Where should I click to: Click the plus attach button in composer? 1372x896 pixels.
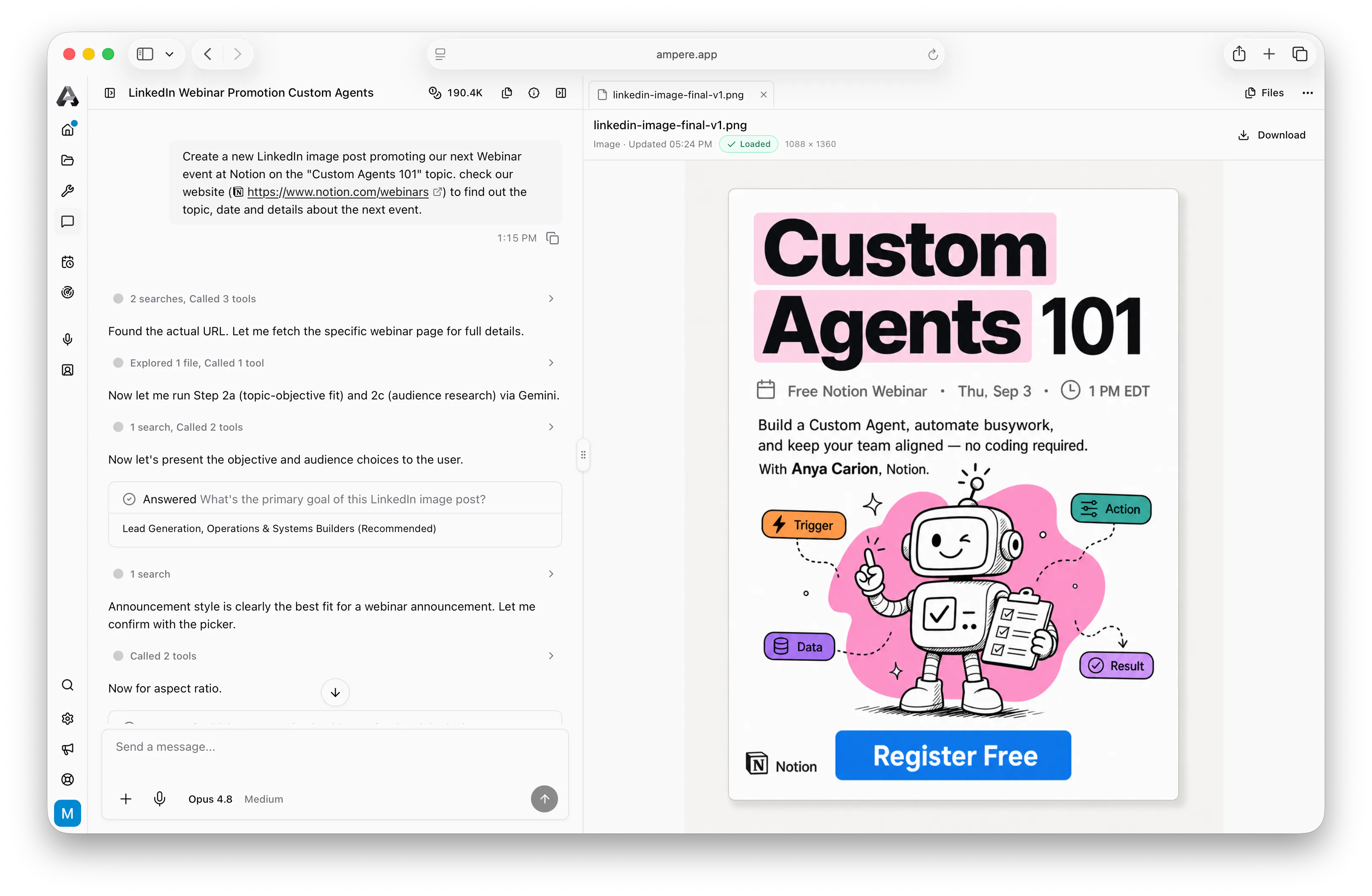[126, 798]
